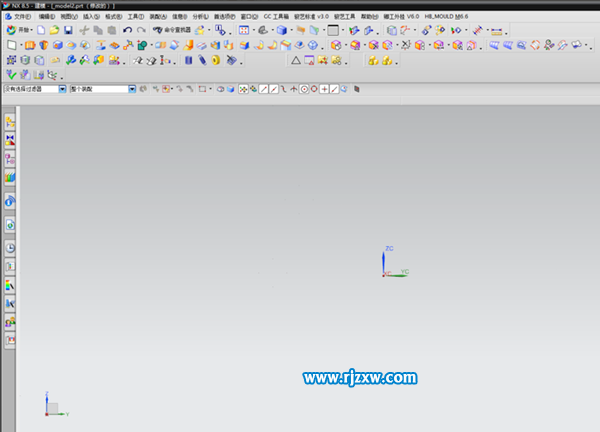Click the triangle outline icon in toolbar
The height and width of the screenshot is (432, 600).
coord(296,60)
